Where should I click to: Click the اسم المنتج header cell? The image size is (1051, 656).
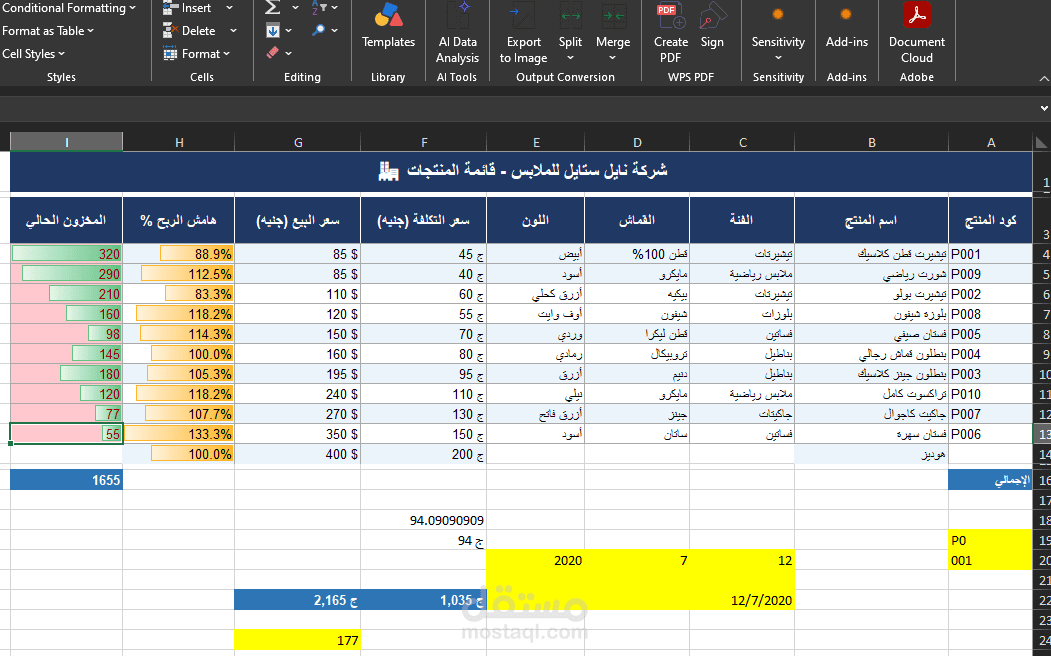click(x=871, y=220)
